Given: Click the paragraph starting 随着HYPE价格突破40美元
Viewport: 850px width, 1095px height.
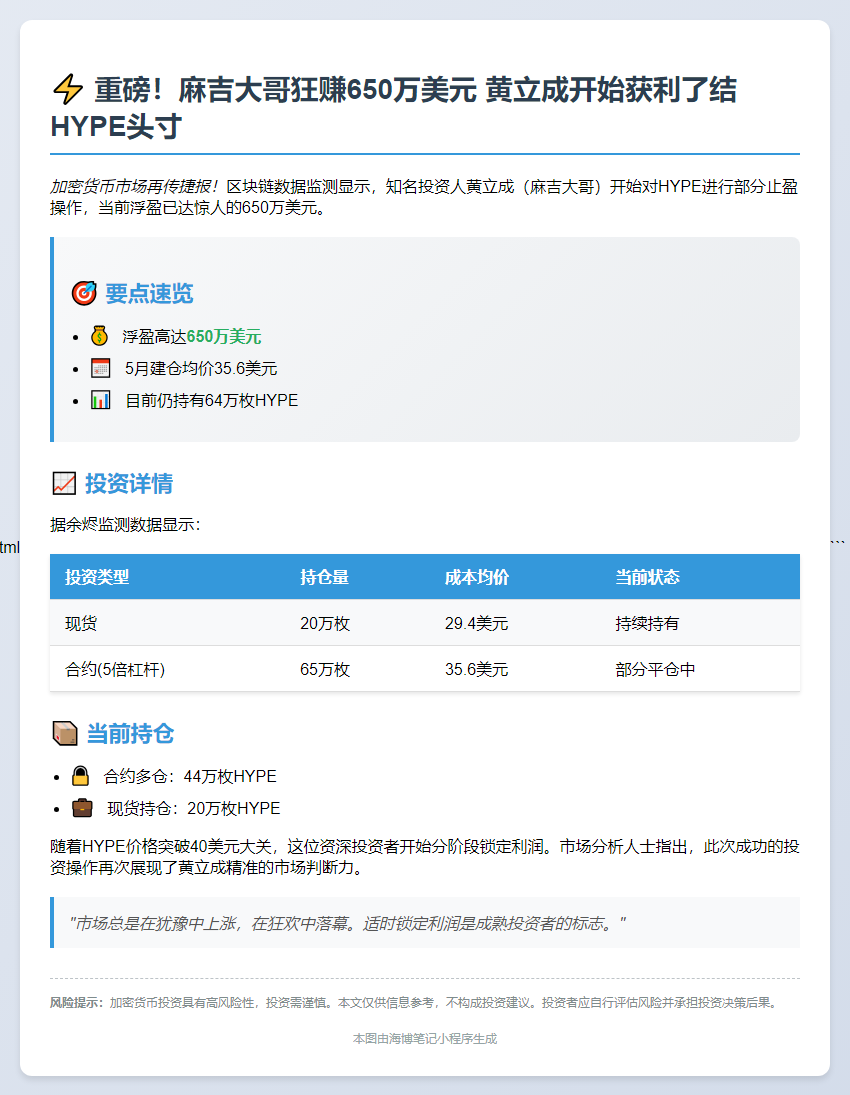Looking at the screenshot, I should [425, 857].
